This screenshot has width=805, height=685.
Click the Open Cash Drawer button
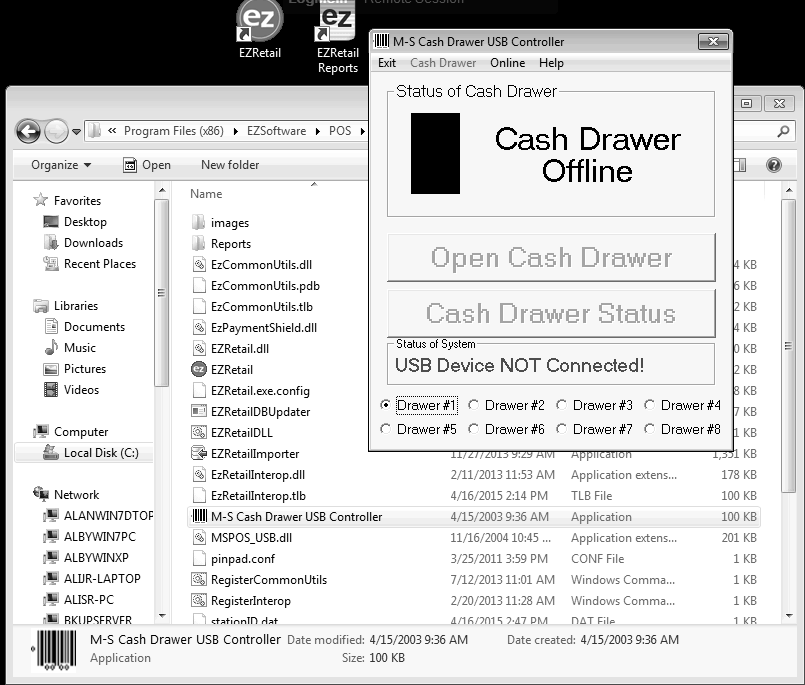click(x=551, y=257)
